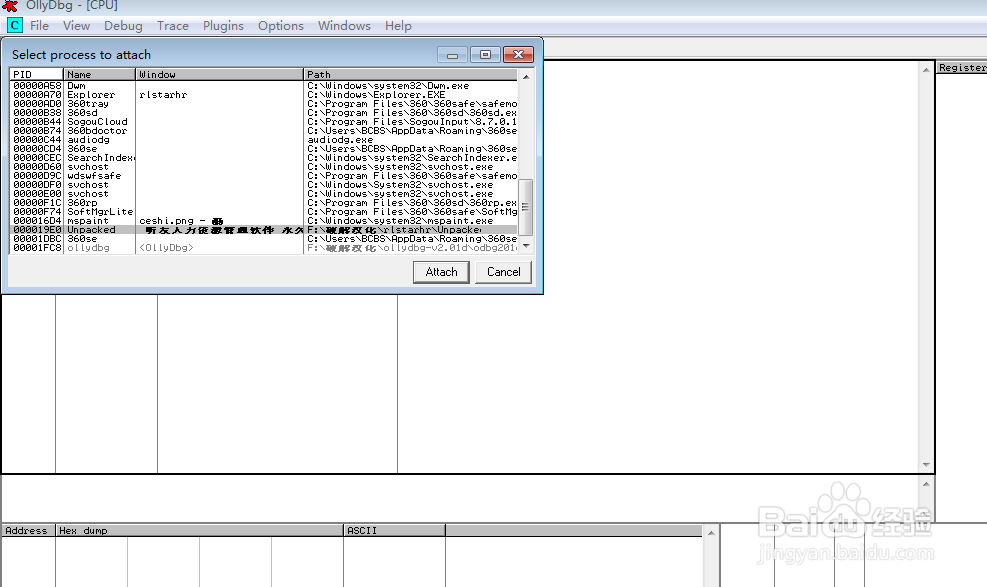Select the SoftMgrLite process row
The image size is (987, 587).
(264, 212)
